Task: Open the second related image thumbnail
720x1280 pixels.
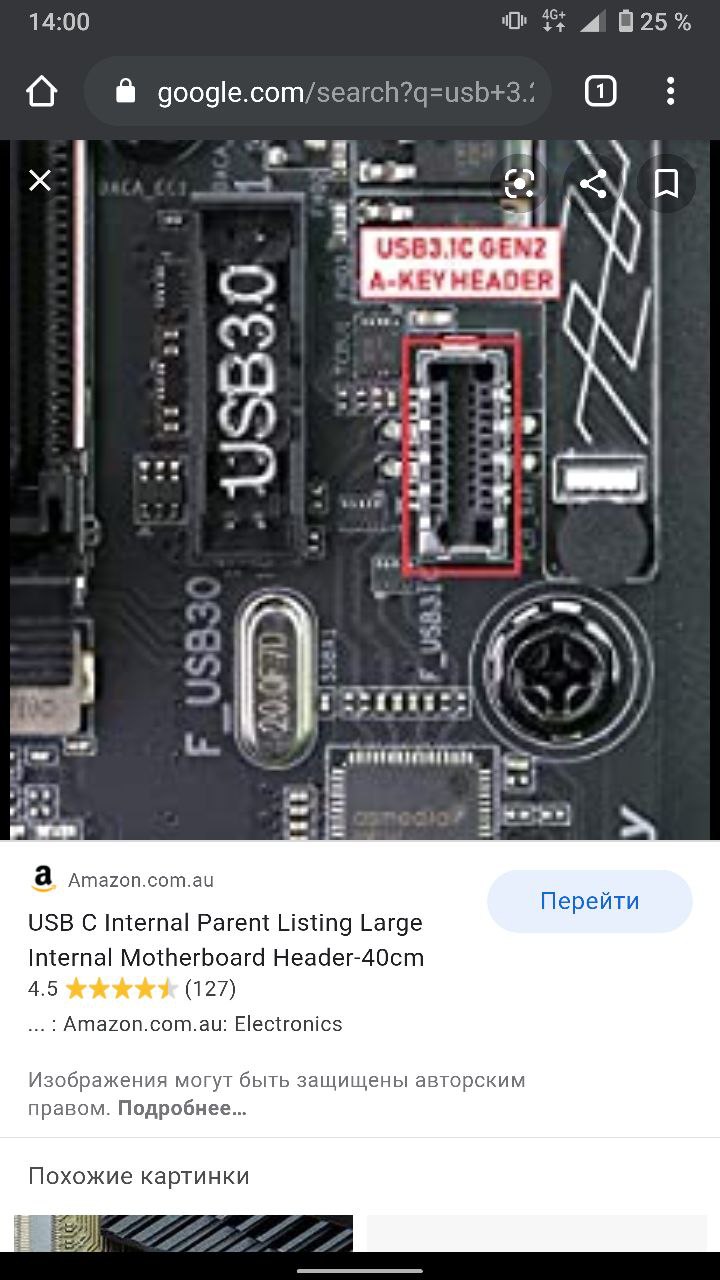Action: (x=537, y=1233)
